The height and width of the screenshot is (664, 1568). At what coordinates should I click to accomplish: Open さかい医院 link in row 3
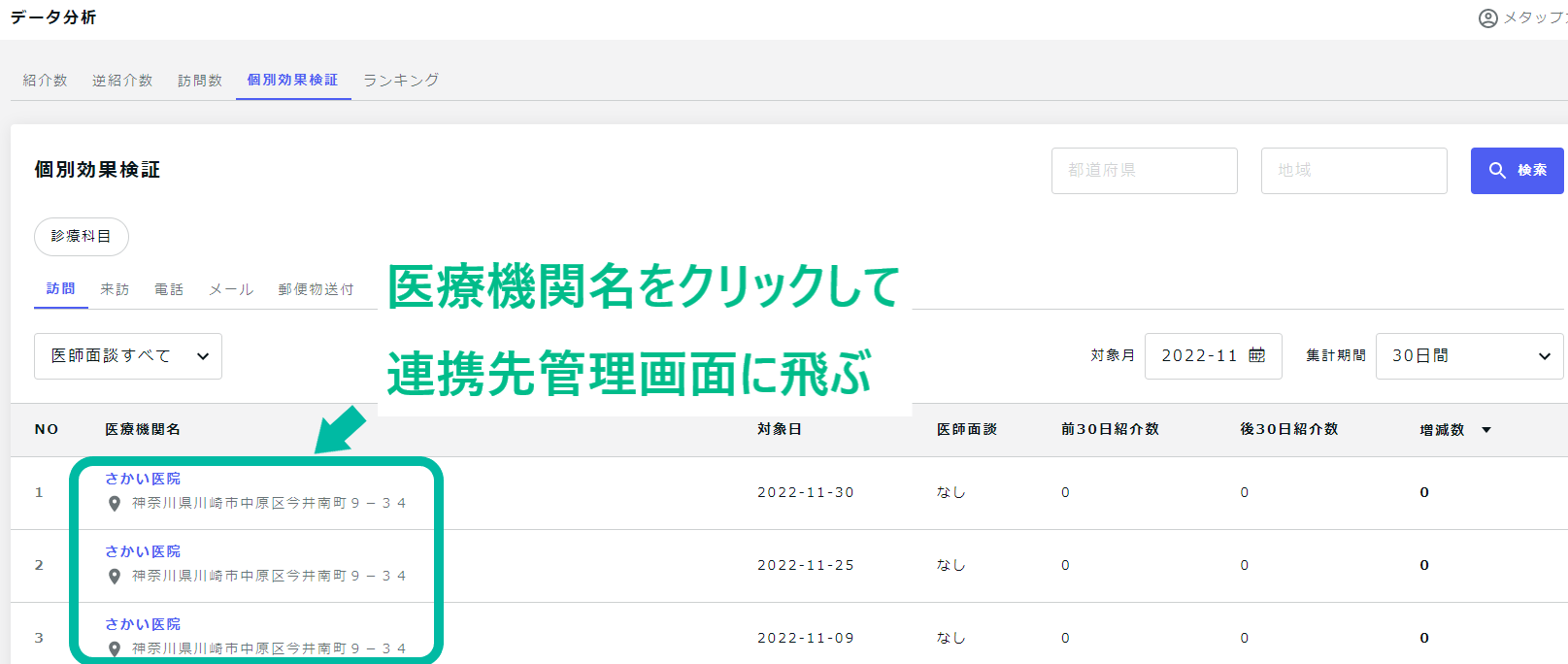(143, 624)
